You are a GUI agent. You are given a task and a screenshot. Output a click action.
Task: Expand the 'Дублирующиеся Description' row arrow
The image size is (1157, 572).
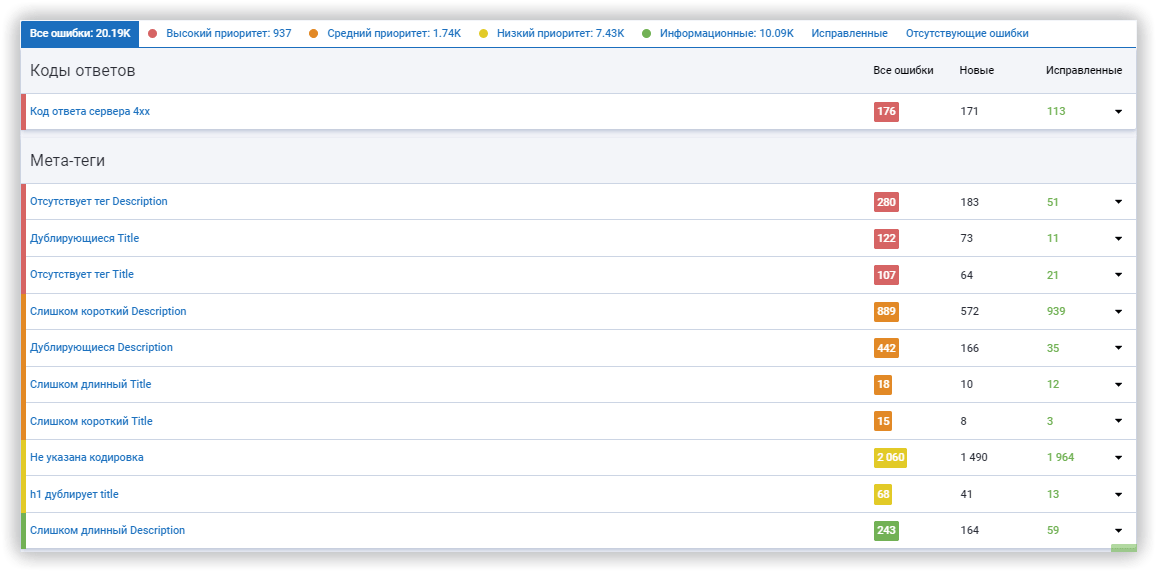coord(1118,348)
